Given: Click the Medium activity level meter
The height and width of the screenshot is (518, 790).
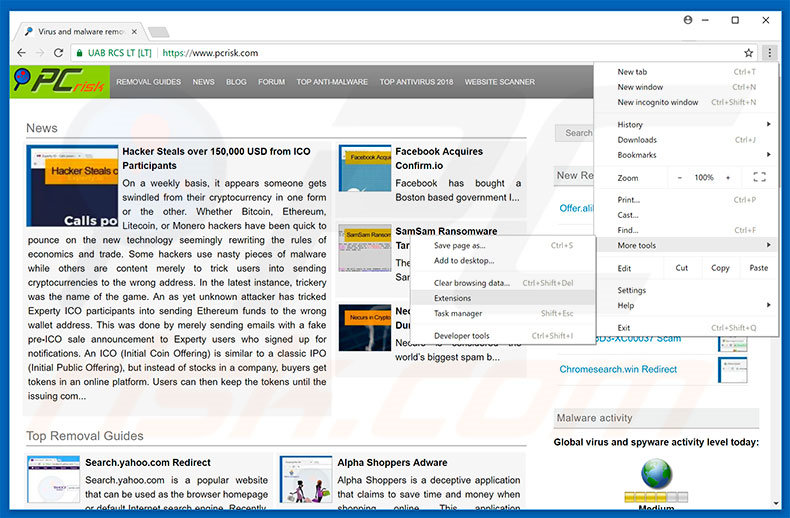Looking at the screenshot, I should 656,498.
